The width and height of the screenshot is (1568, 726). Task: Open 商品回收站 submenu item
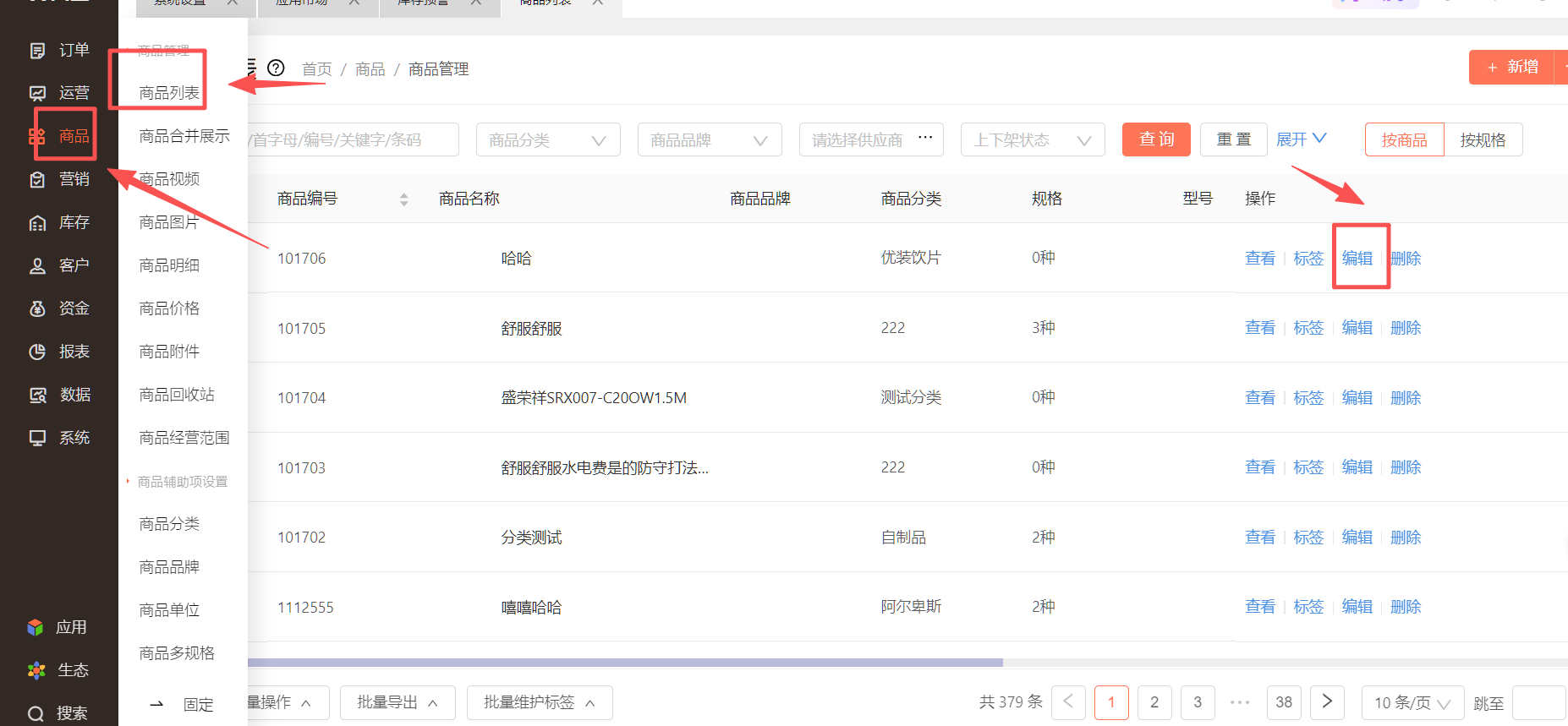[177, 395]
